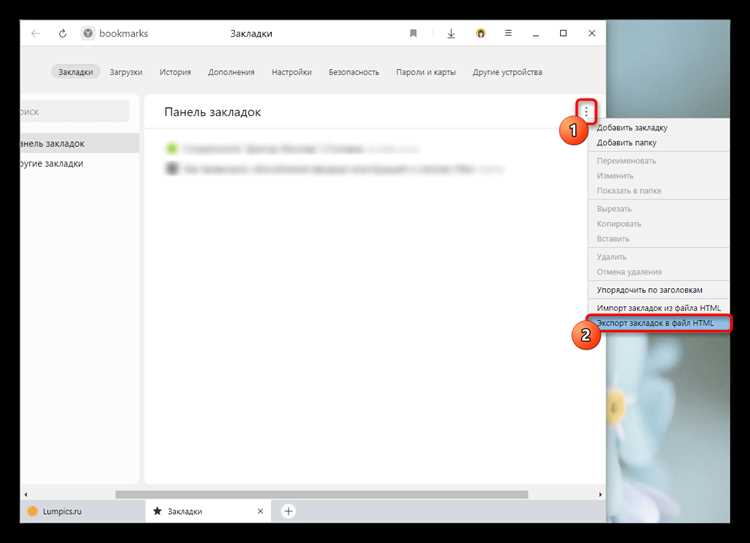Open the second bookmark with gray icon
Screen dimensions: 750x543
click(334, 168)
